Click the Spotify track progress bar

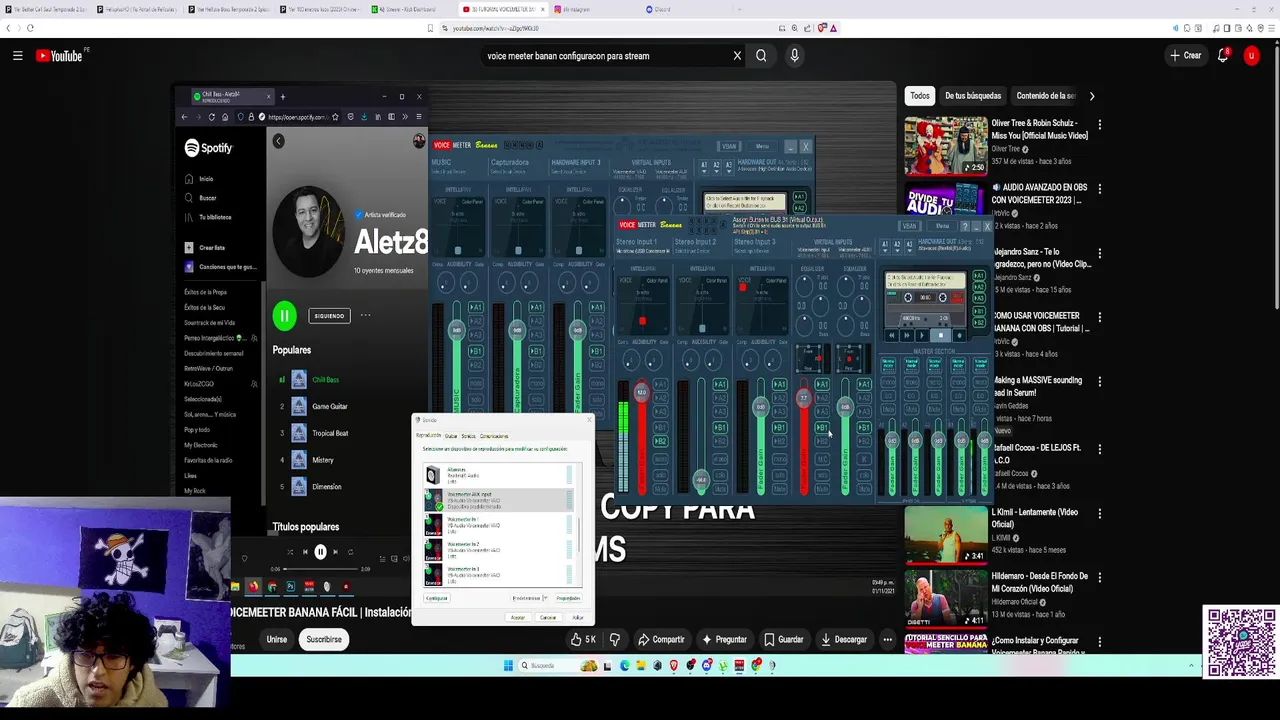(321, 569)
